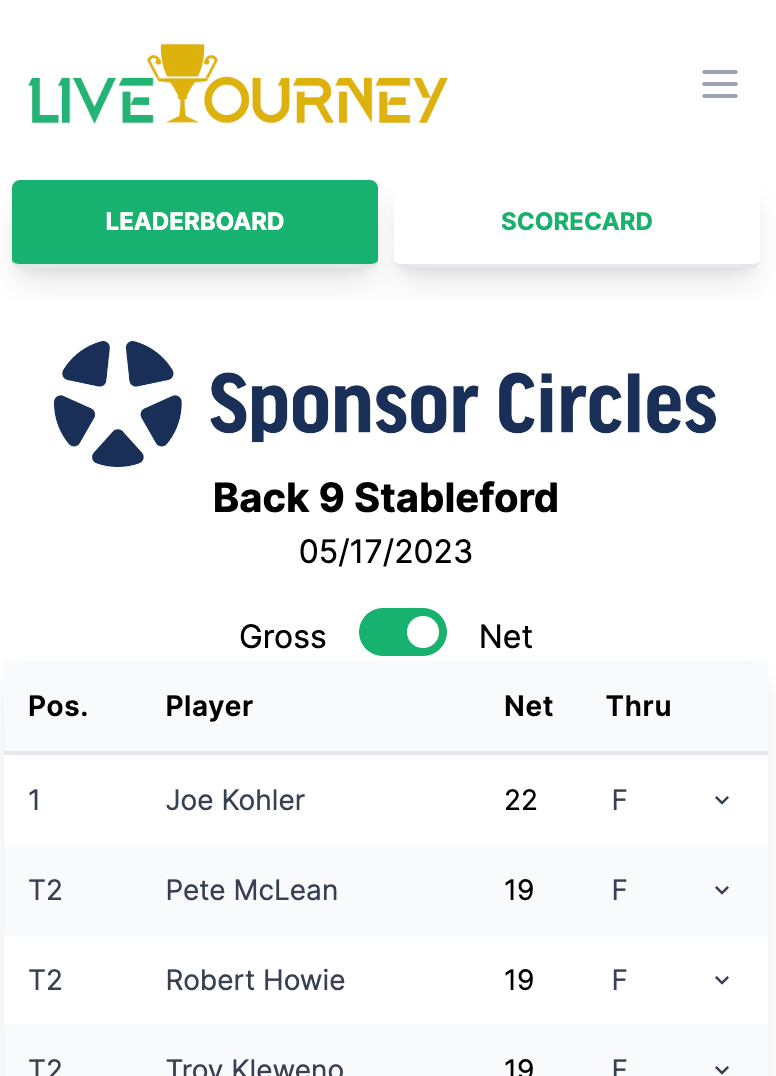The height and width of the screenshot is (1076, 776).
Task: Click the Sponsor Circles text banner
Action: [463, 405]
